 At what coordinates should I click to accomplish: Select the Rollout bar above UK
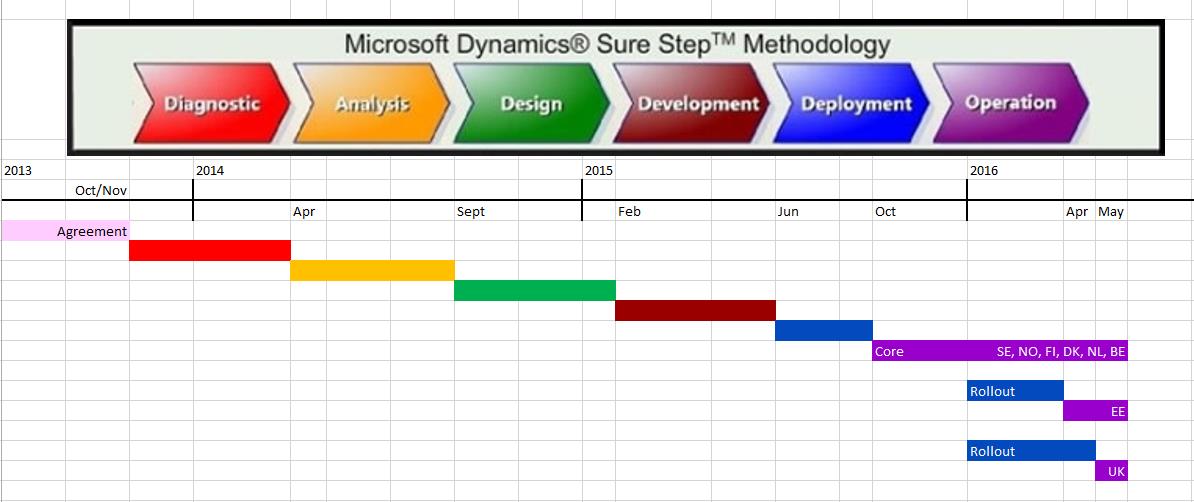[1031, 450]
